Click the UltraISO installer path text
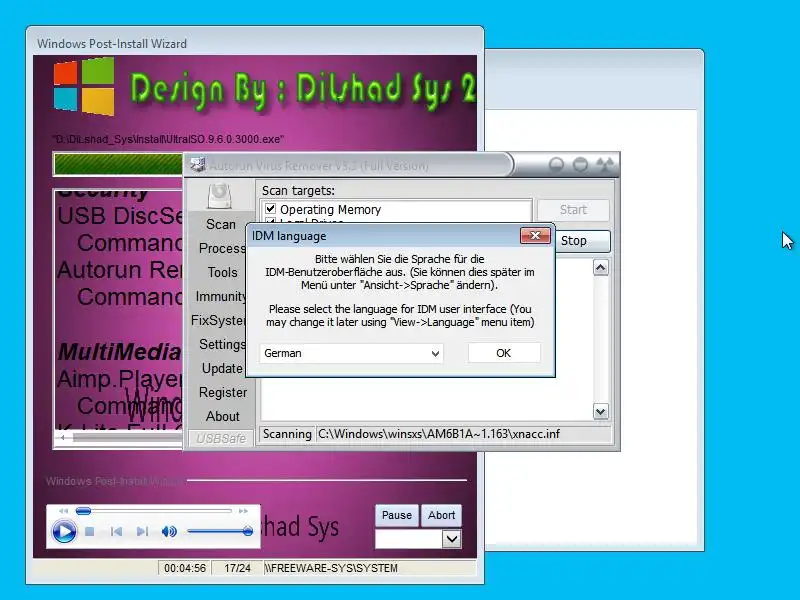 click(x=168, y=139)
